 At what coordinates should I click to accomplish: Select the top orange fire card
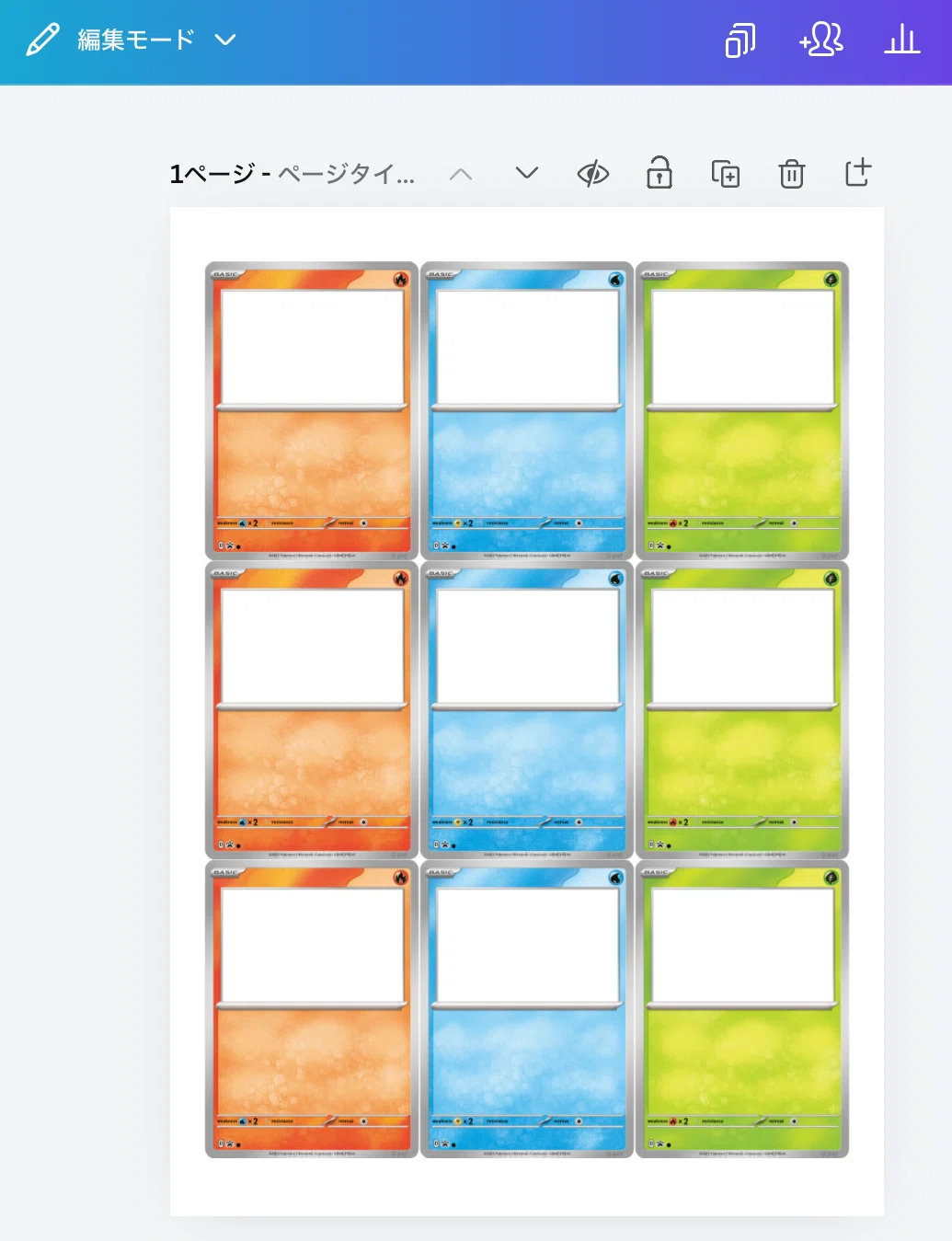[x=312, y=410]
